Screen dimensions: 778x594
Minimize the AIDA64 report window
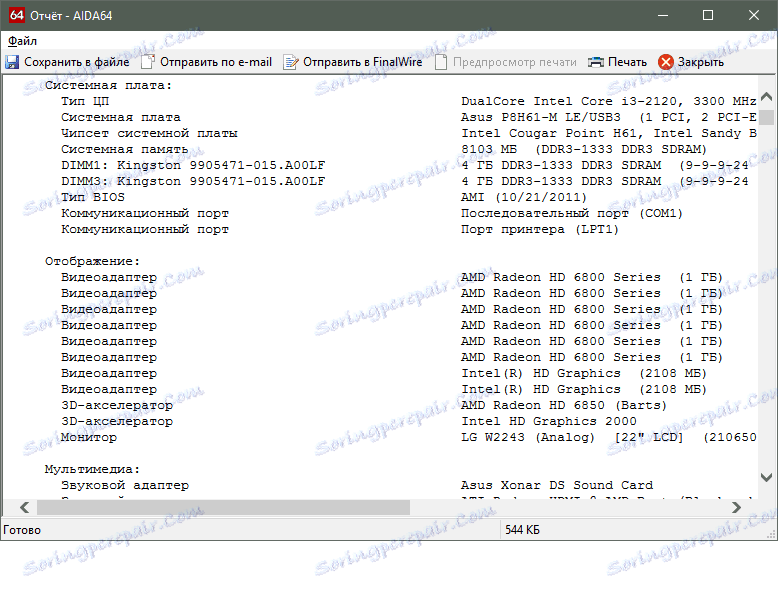click(663, 15)
